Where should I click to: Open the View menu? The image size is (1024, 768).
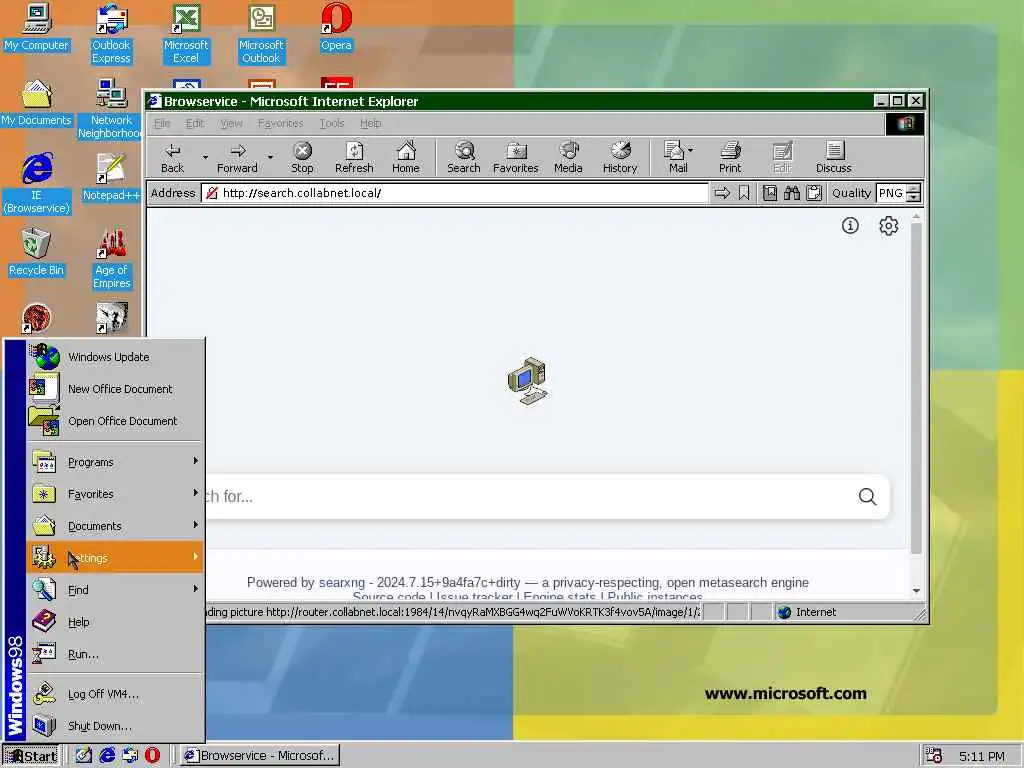pyautogui.click(x=231, y=123)
